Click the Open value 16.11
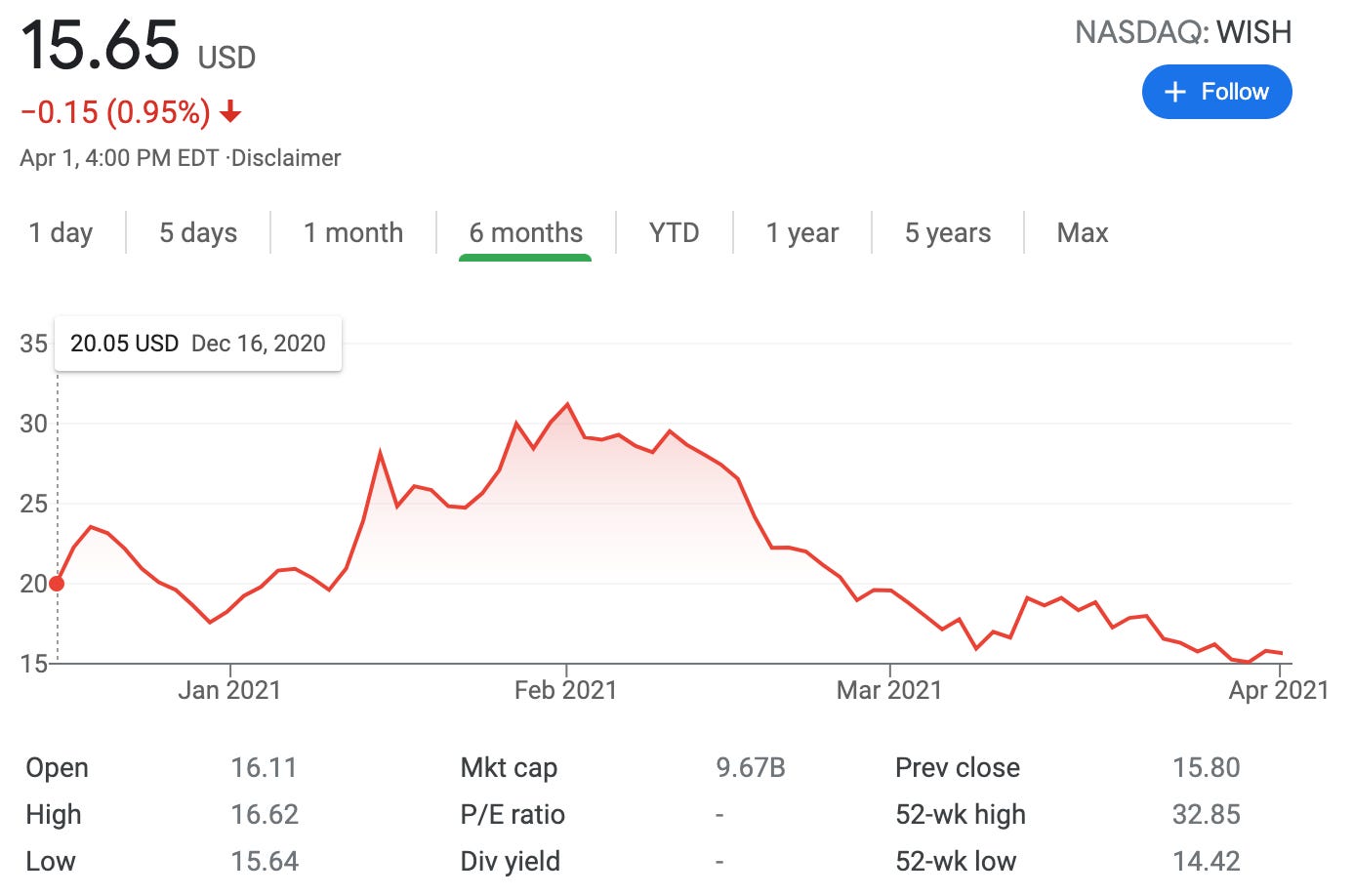The width and height of the screenshot is (1354, 896). pos(264,767)
